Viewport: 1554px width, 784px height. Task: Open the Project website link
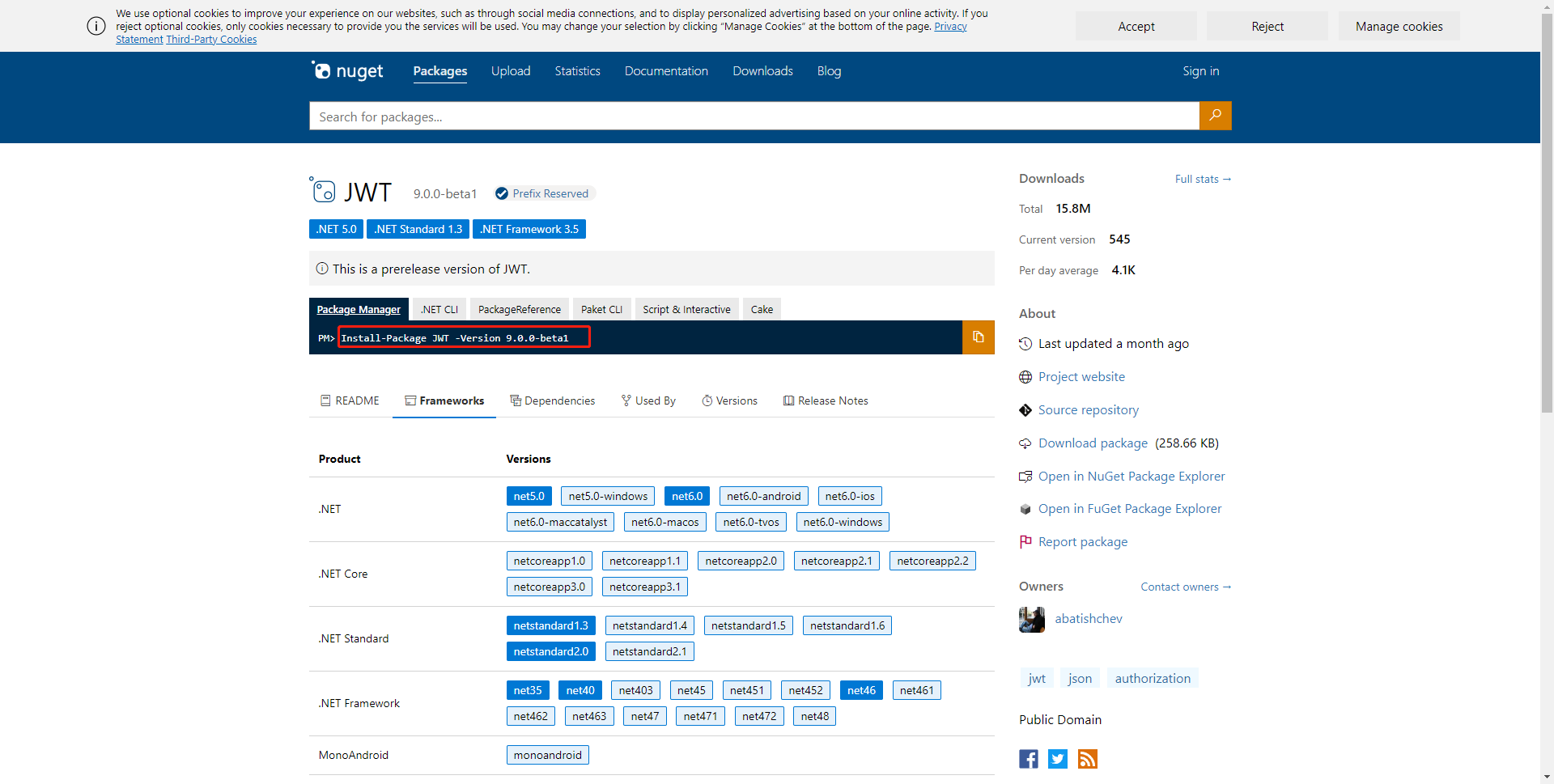click(x=1081, y=377)
